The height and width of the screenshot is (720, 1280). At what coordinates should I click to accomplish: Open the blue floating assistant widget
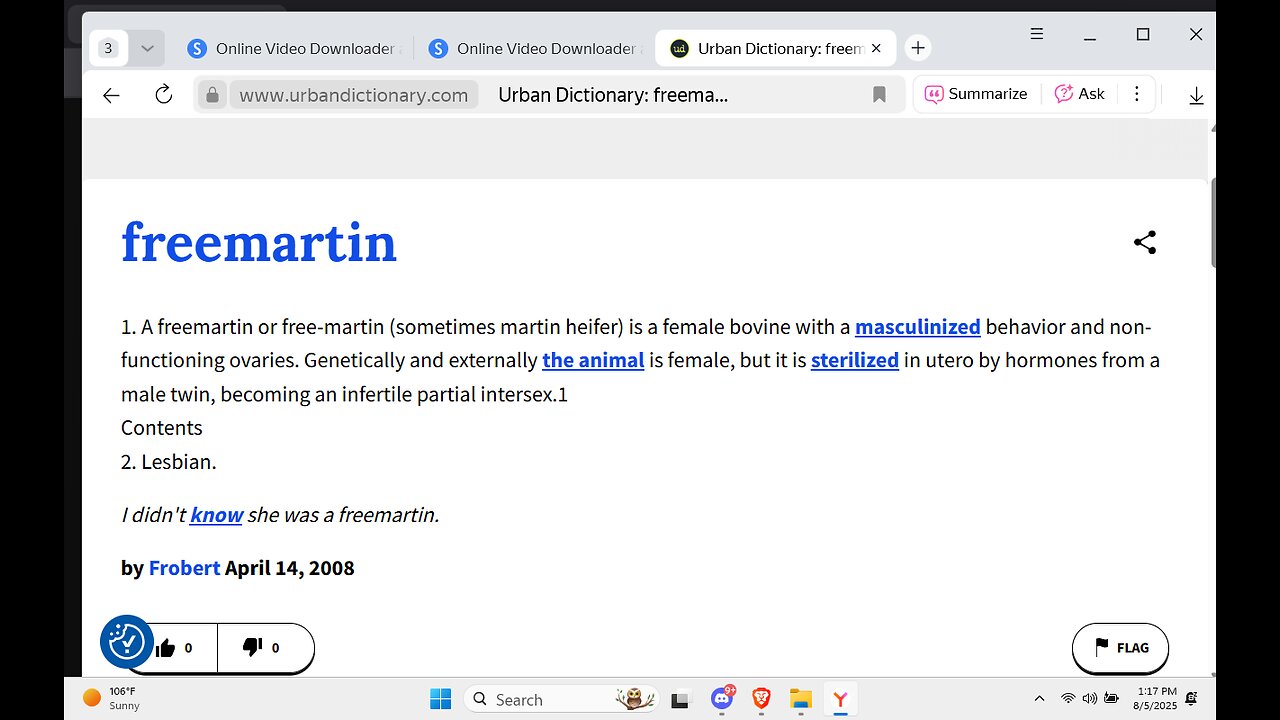point(126,641)
